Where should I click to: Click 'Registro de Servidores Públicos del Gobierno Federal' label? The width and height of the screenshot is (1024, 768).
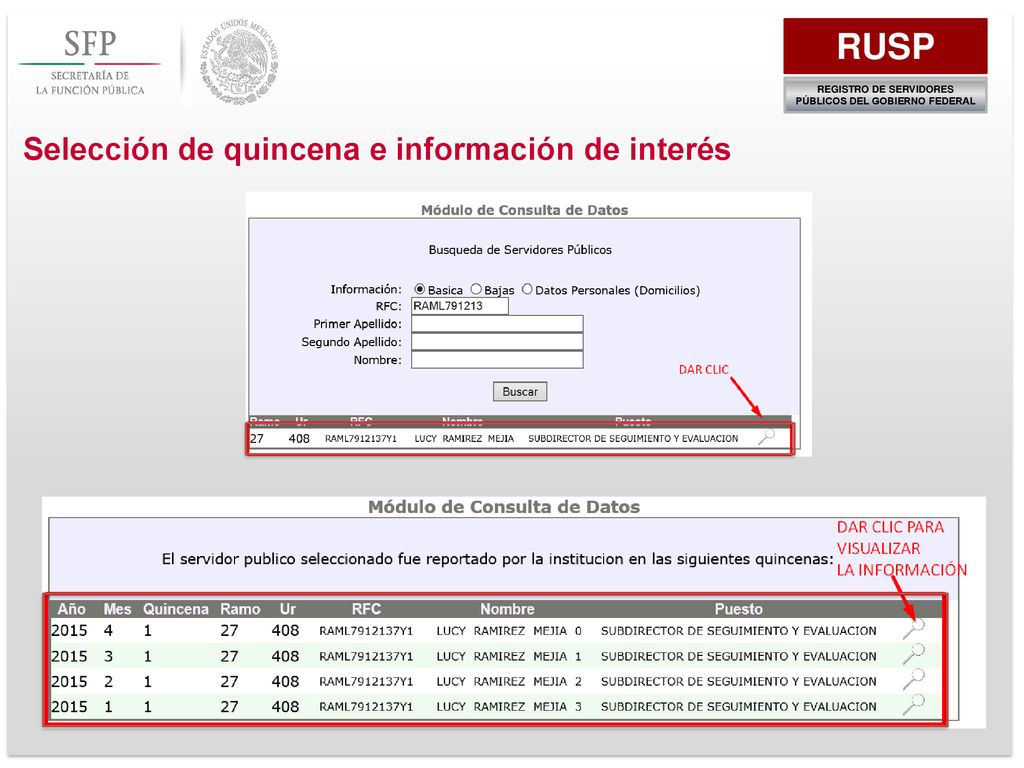(885, 95)
